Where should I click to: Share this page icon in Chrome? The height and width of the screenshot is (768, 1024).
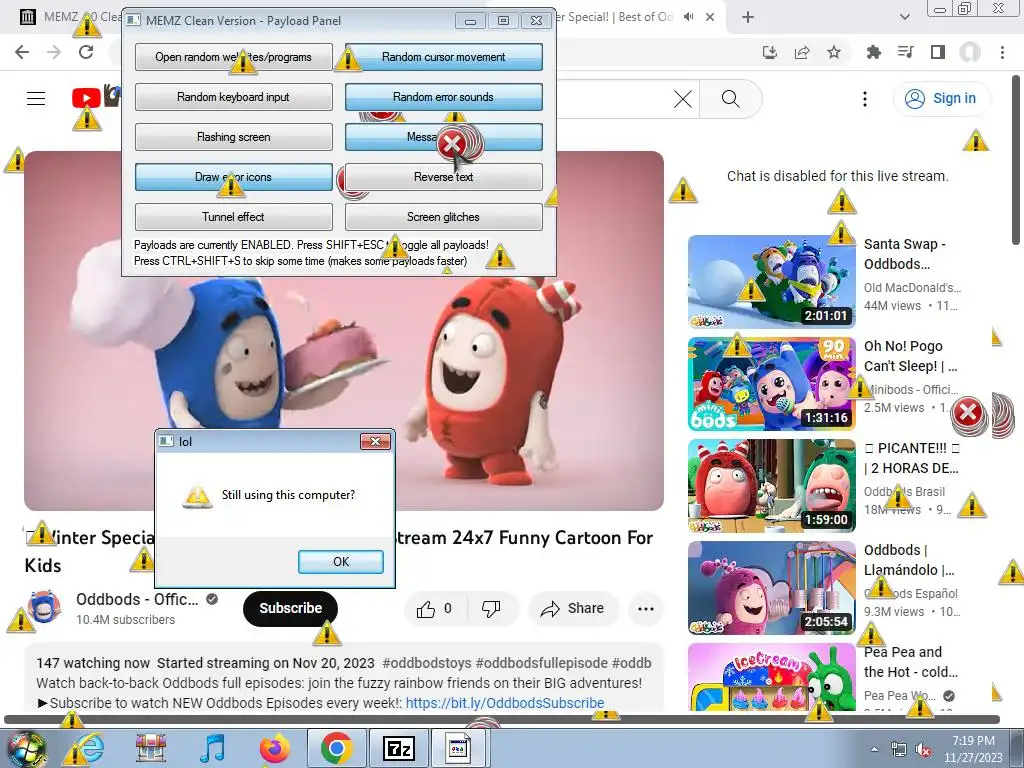[x=802, y=52]
